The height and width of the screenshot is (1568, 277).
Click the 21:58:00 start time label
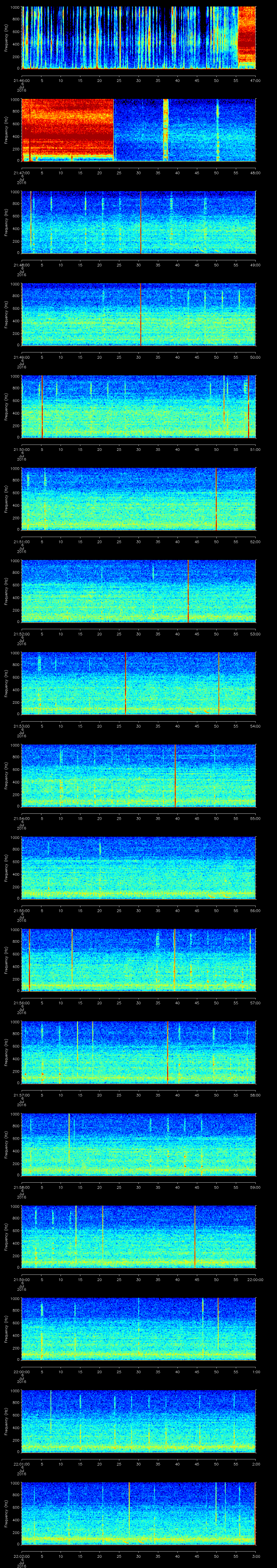21,1187
